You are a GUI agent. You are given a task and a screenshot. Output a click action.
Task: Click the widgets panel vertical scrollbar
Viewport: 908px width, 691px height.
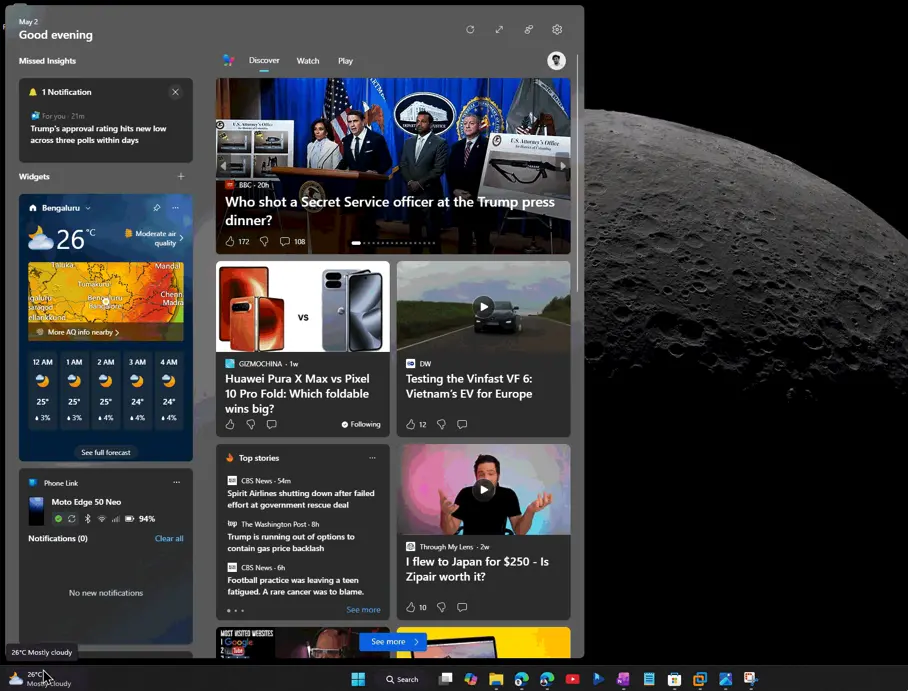pos(577,174)
